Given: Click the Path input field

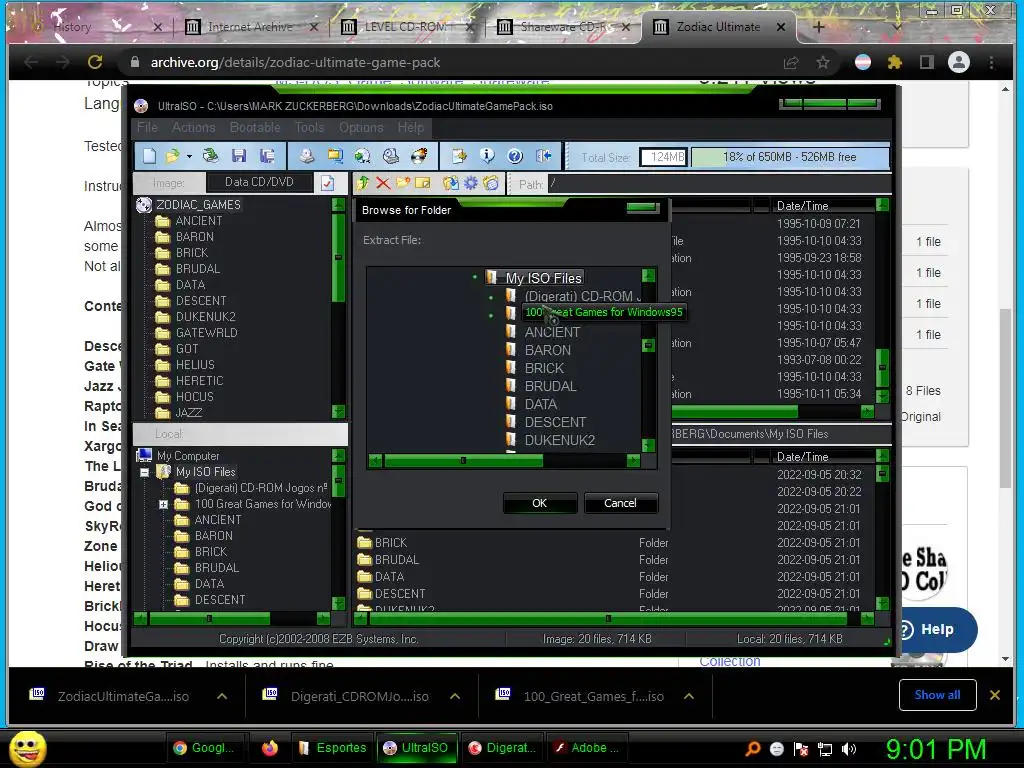Looking at the screenshot, I should click(719, 184).
